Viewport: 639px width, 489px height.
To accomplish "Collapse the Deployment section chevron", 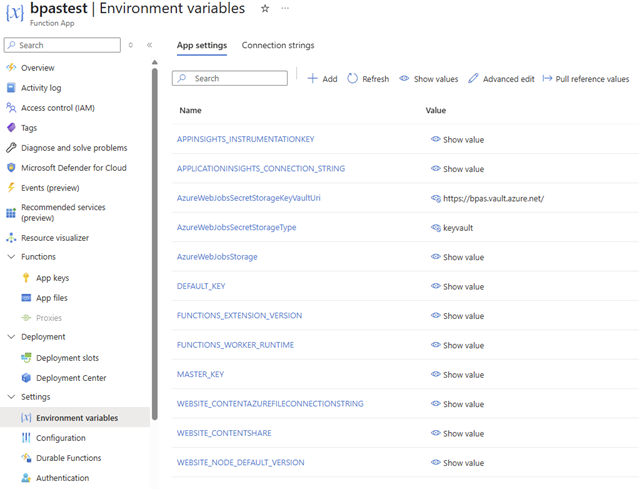I will click(11, 337).
